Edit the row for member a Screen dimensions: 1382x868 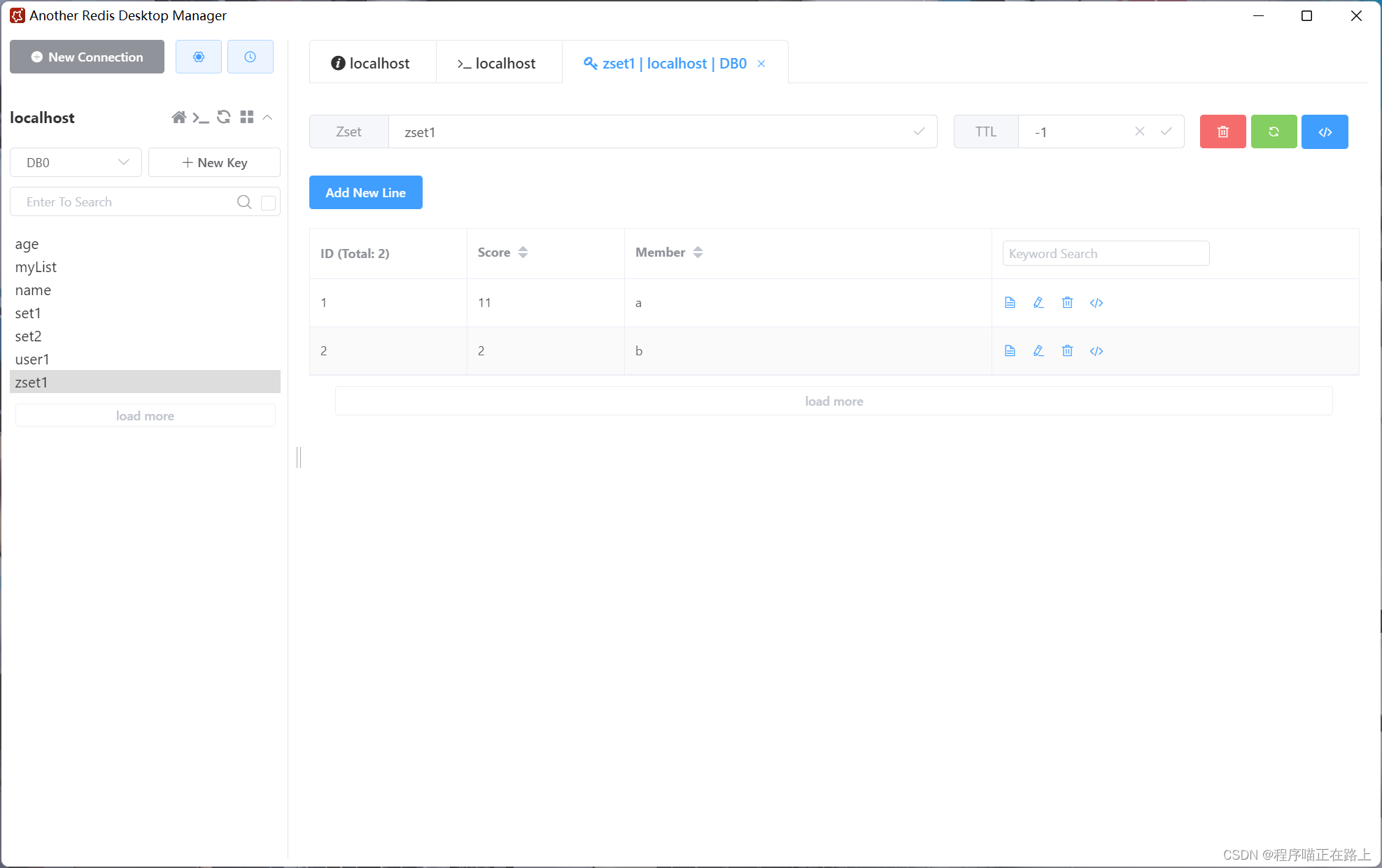click(x=1038, y=303)
